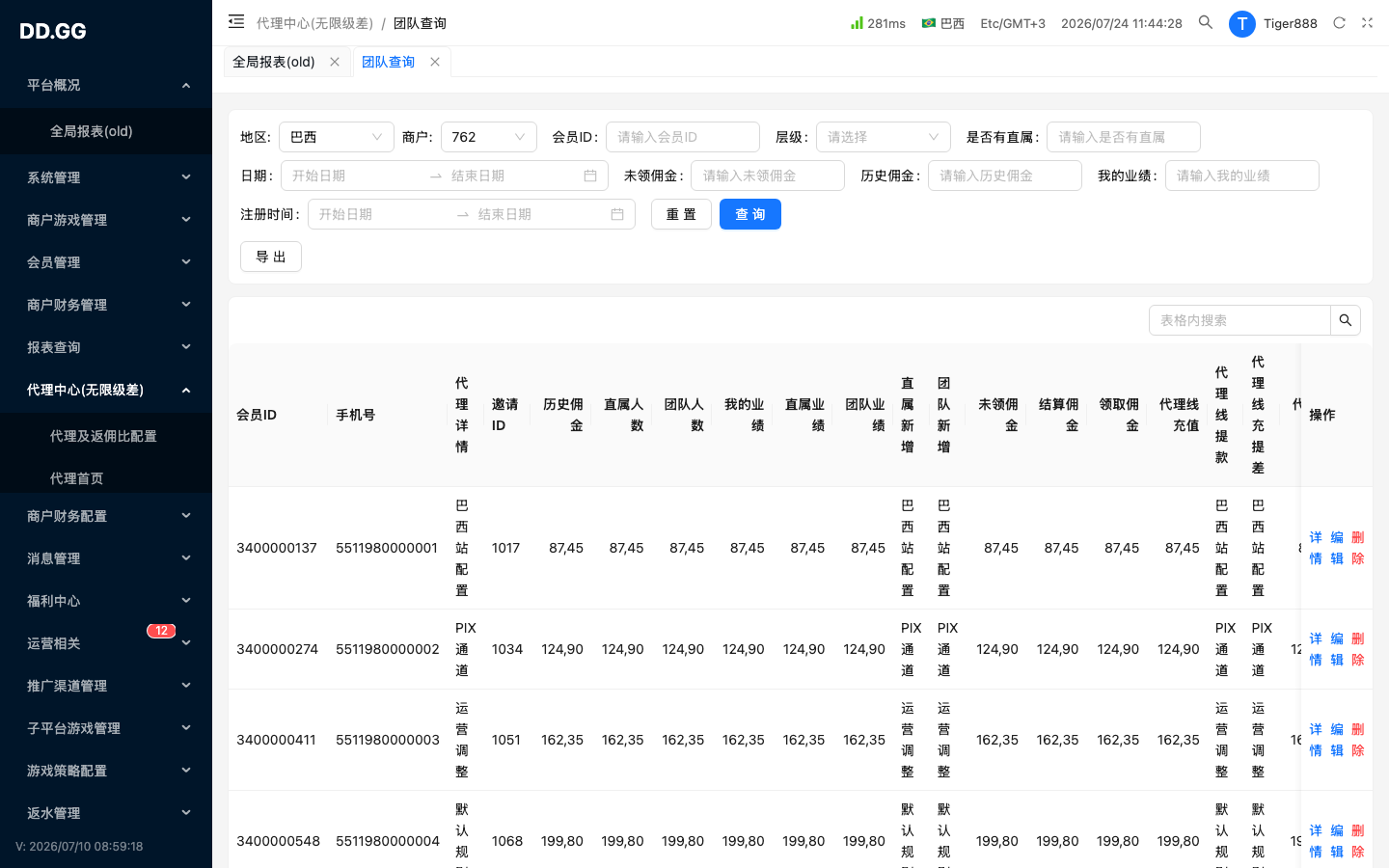Focus the 会员ID input field
Screen dimensions: 1389x868
coord(683,137)
